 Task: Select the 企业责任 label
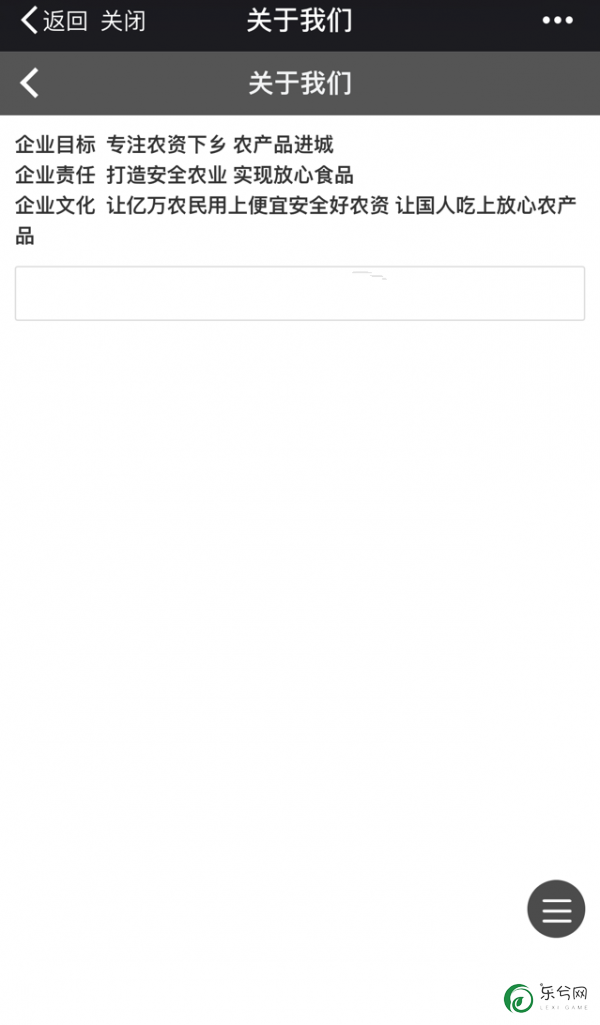coord(56,175)
